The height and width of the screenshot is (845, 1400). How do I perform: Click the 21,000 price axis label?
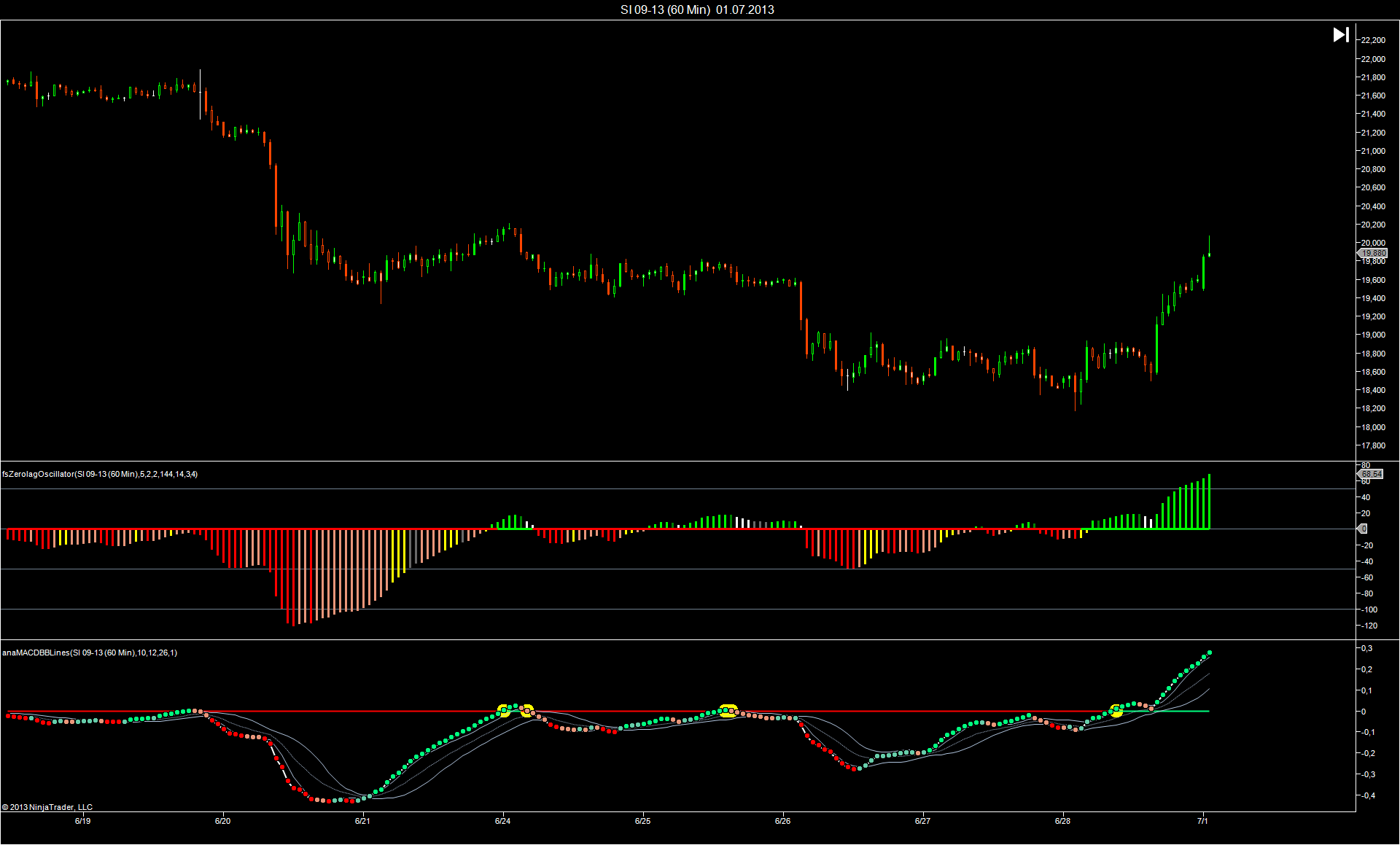(1373, 151)
